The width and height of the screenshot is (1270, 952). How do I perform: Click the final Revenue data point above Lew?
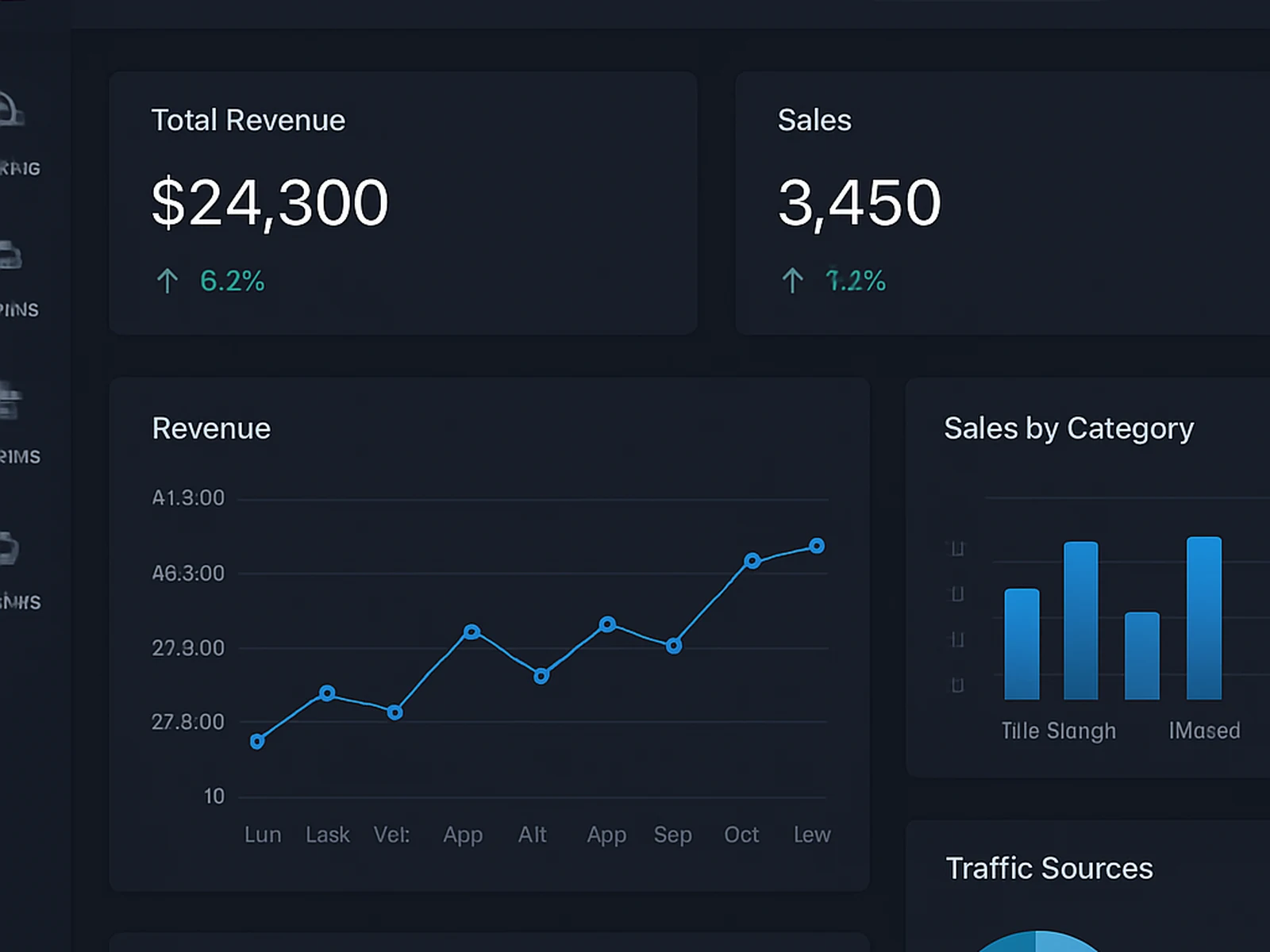click(x=817, y=546)
